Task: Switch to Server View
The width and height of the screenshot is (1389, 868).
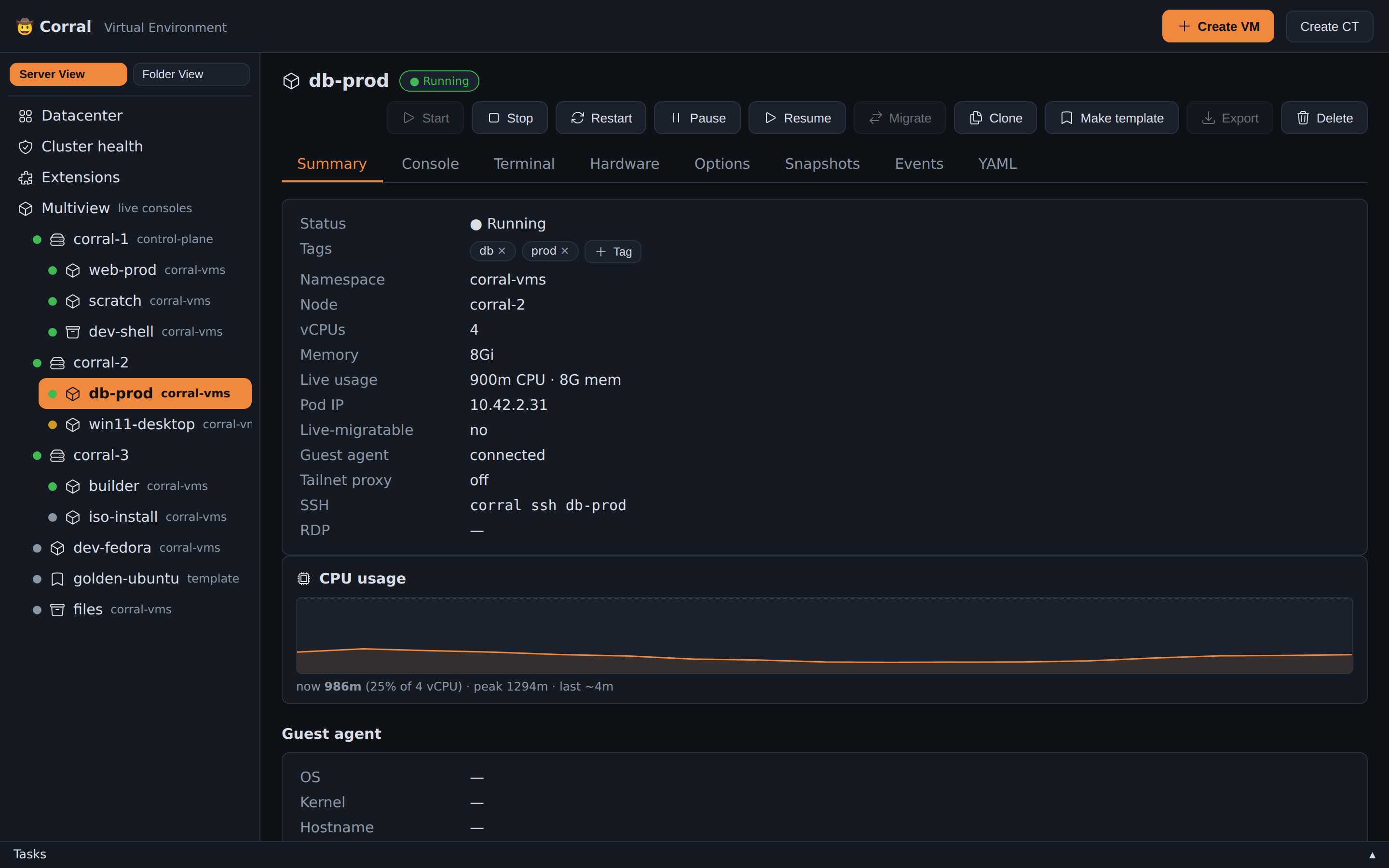Action: coord(68,74)
